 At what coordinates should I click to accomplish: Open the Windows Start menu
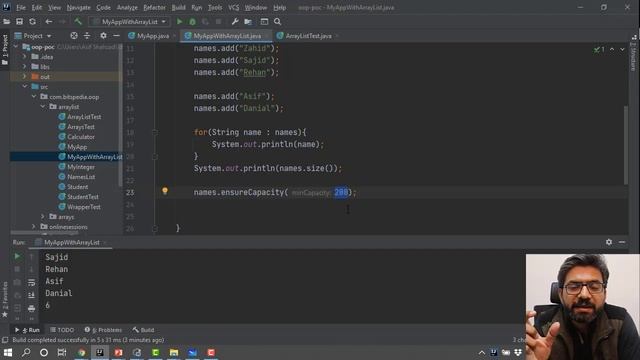(7, 352)
